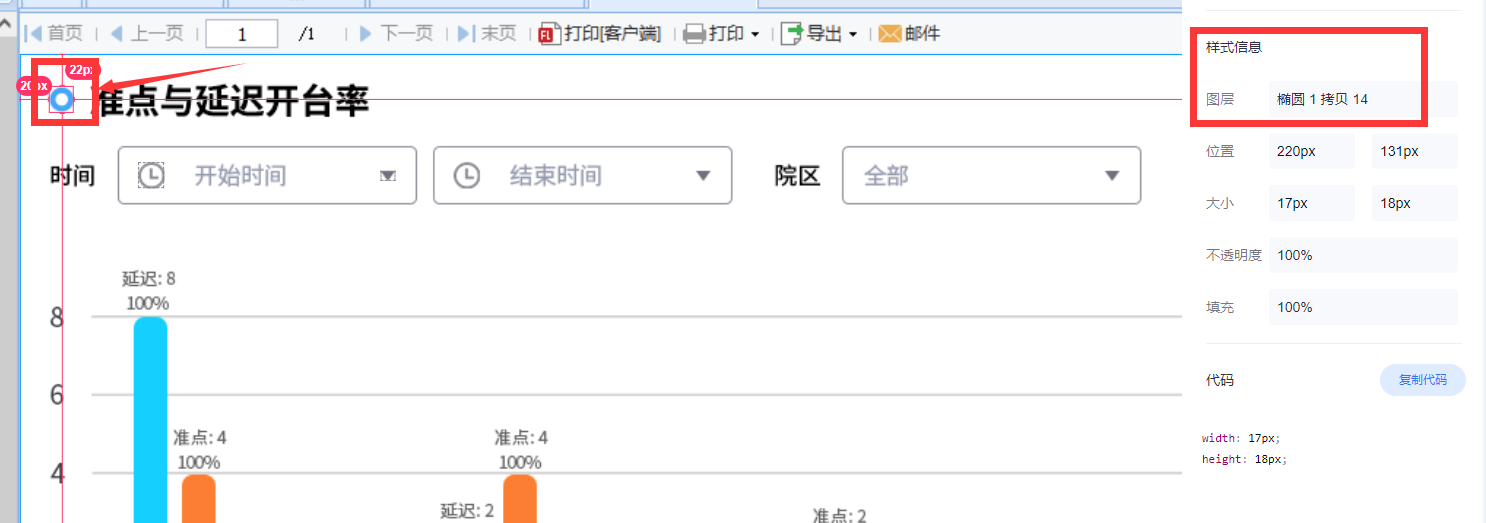Click the clock icon in 开始时间 field
The width and height of the screenshot is (1486, 523).
(151, 176)
